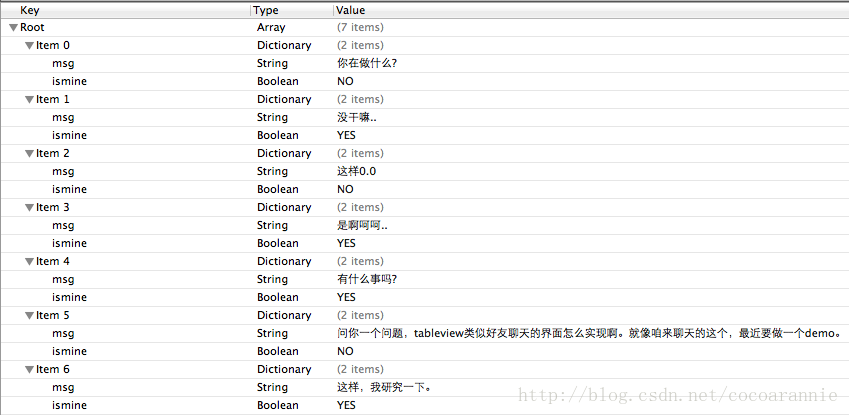Select the Item 4 key

click(53, 261)
